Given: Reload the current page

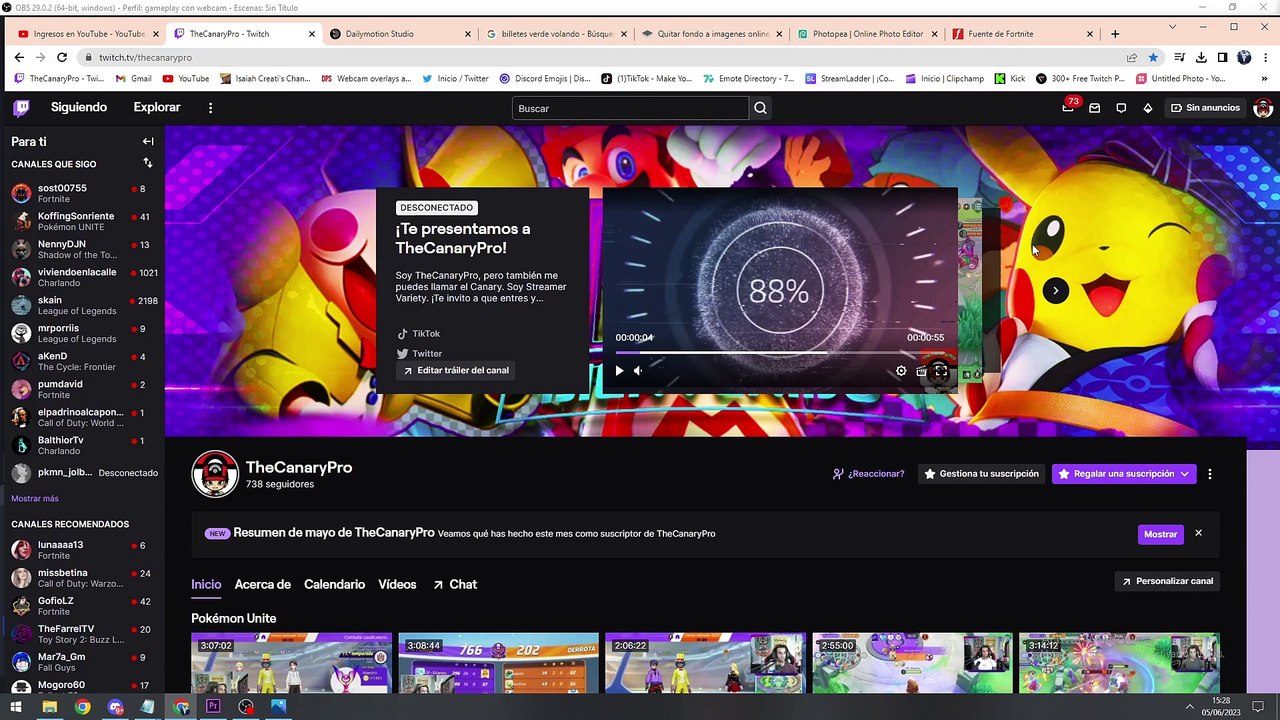Looking at the screenshot, I should (62, 58).
